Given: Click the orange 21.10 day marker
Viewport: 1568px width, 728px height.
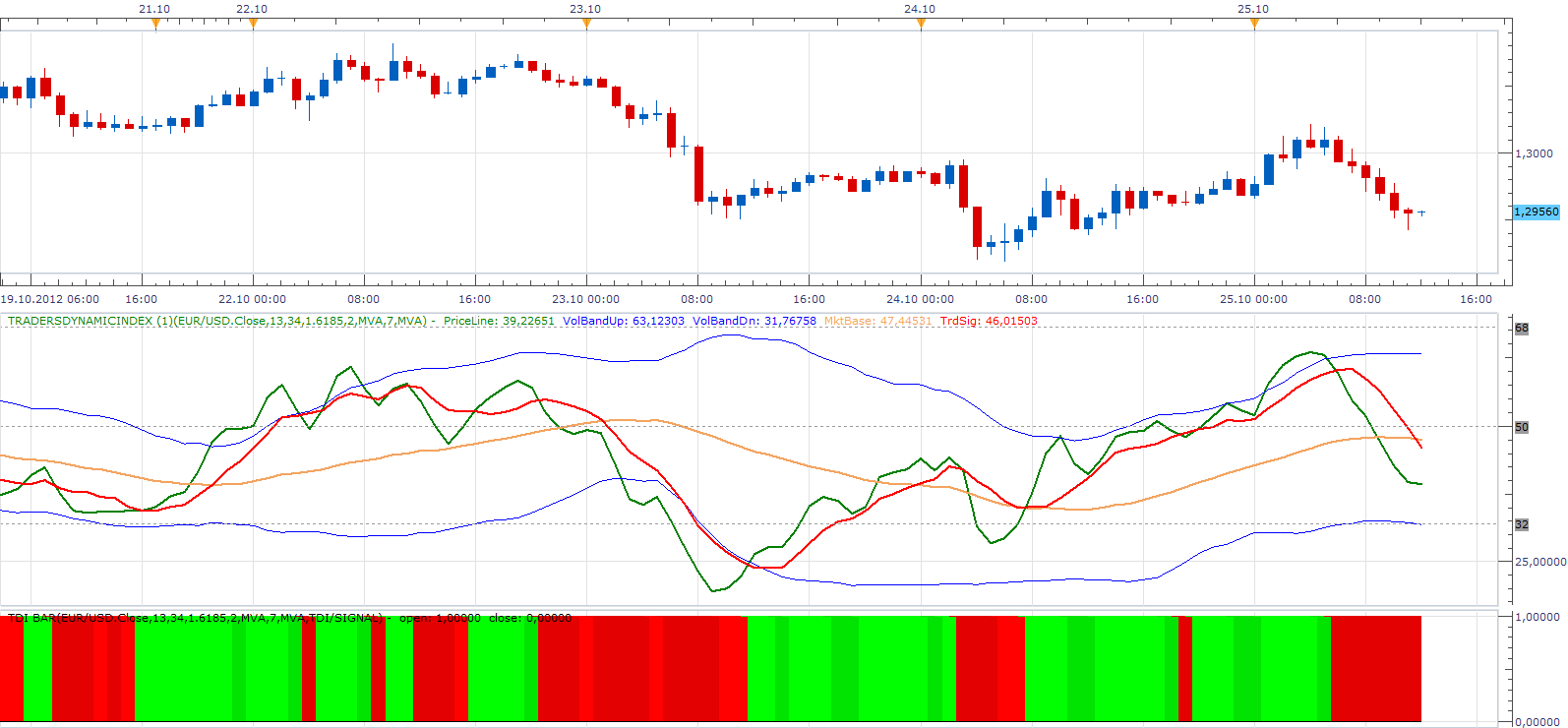Looking at the screenshot, I should [154, 25].
